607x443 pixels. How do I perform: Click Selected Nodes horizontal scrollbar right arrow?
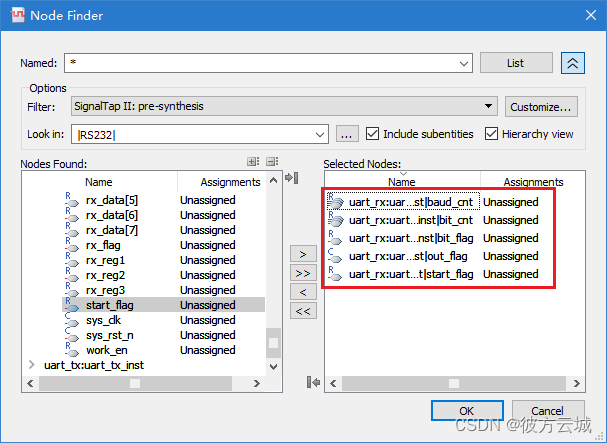(576, 383)
